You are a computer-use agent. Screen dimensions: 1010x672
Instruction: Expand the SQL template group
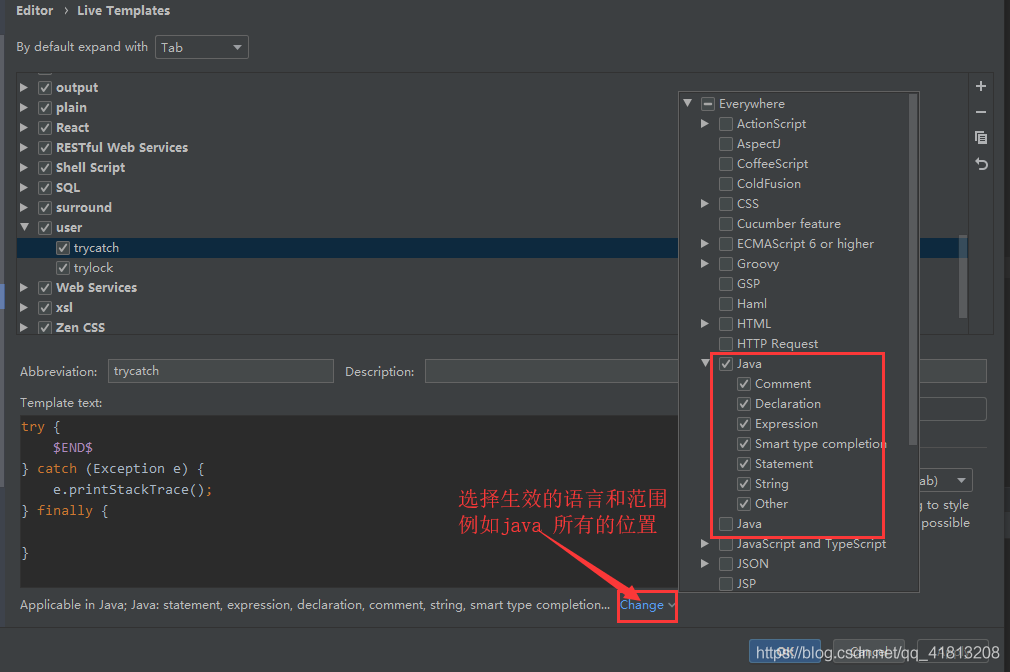24,187
